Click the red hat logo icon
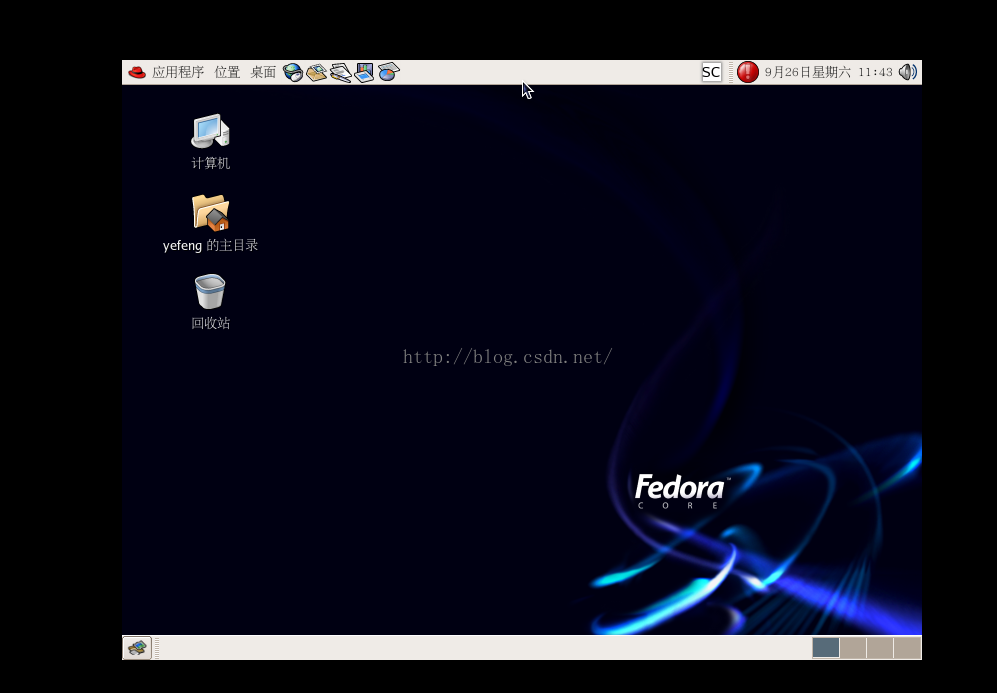Screen dimensions: 997x693 [137, 72]
